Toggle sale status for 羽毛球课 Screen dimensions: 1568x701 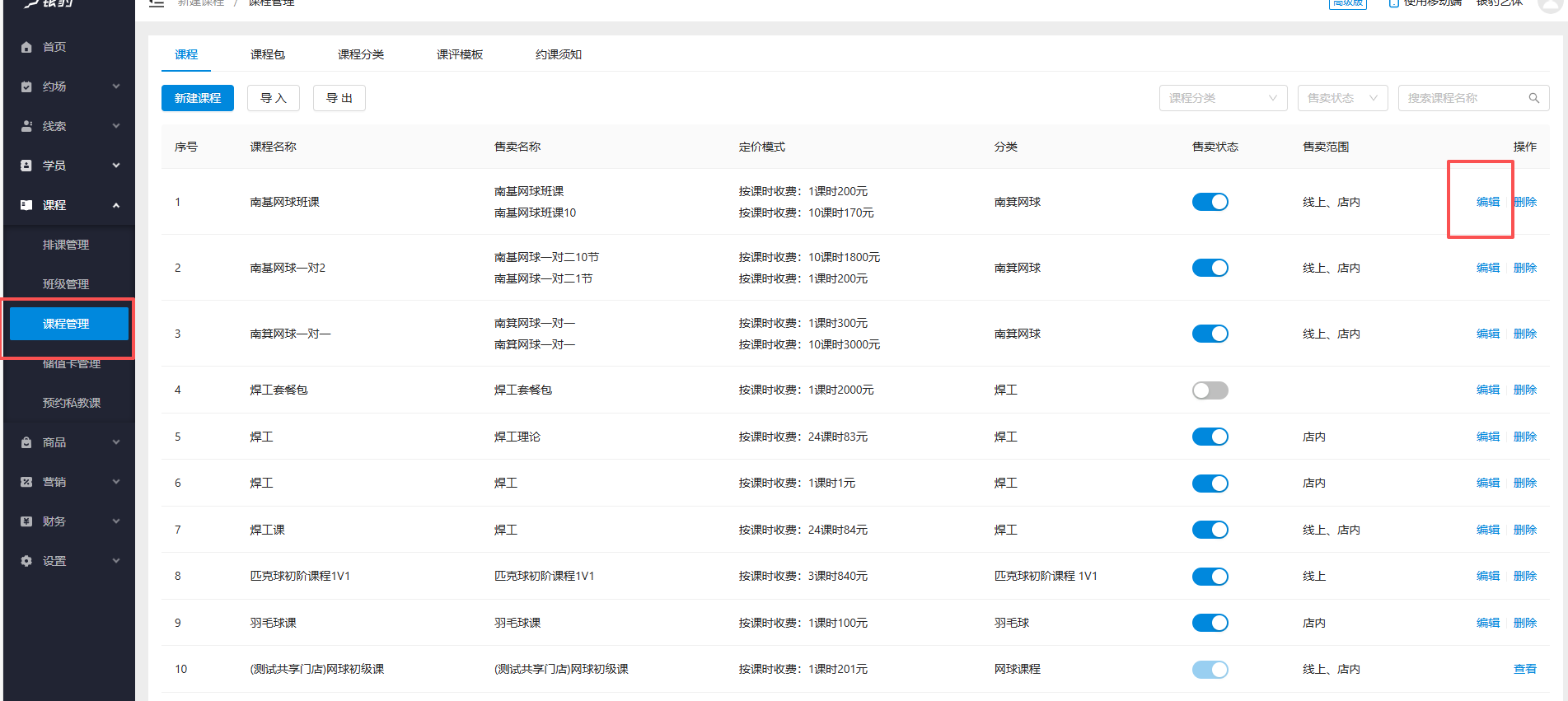[x=1210, y=623]
